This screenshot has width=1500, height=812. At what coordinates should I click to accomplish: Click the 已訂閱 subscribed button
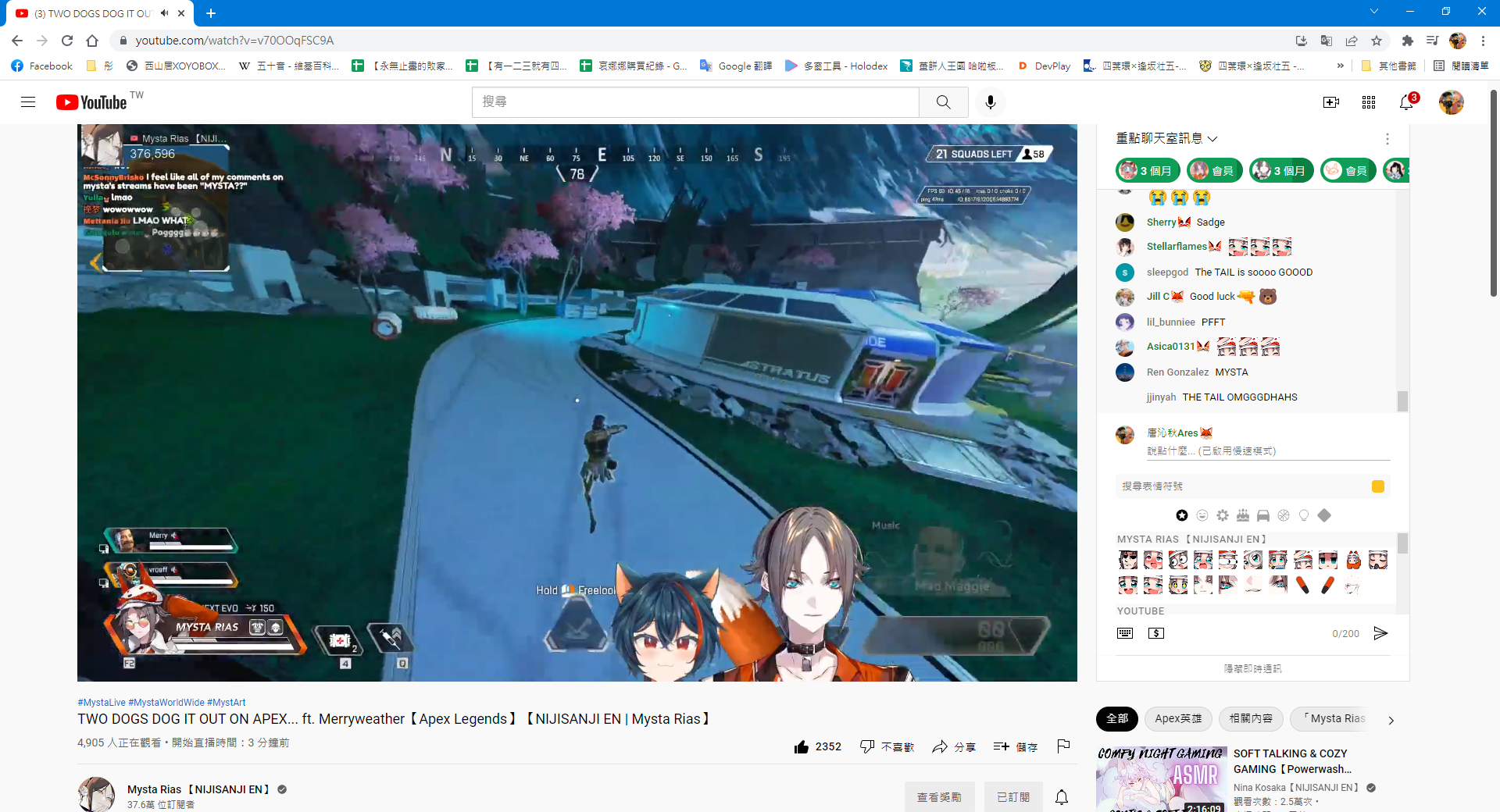[1013, 797]
